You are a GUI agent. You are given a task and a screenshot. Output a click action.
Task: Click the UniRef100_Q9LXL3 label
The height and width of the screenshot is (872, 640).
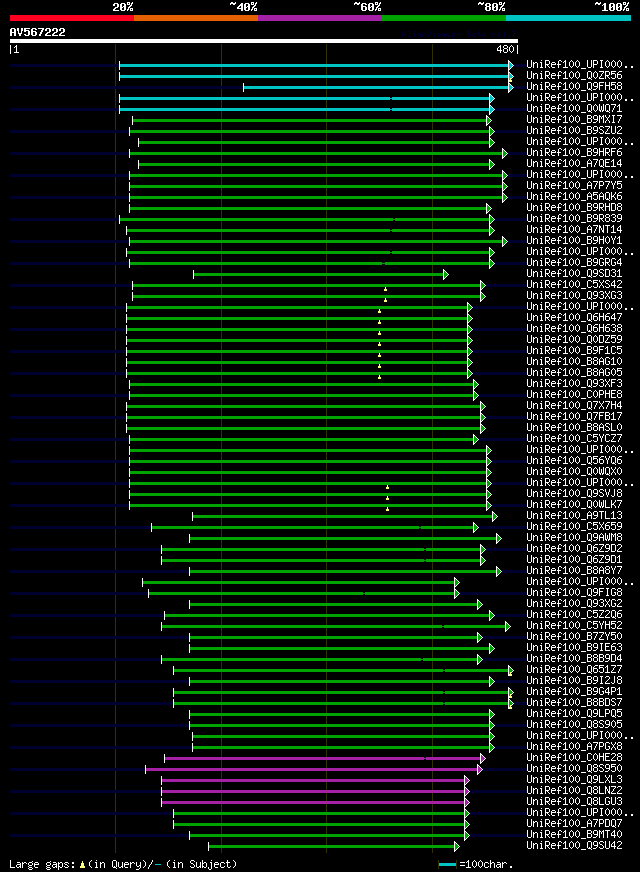coord(574,779)
